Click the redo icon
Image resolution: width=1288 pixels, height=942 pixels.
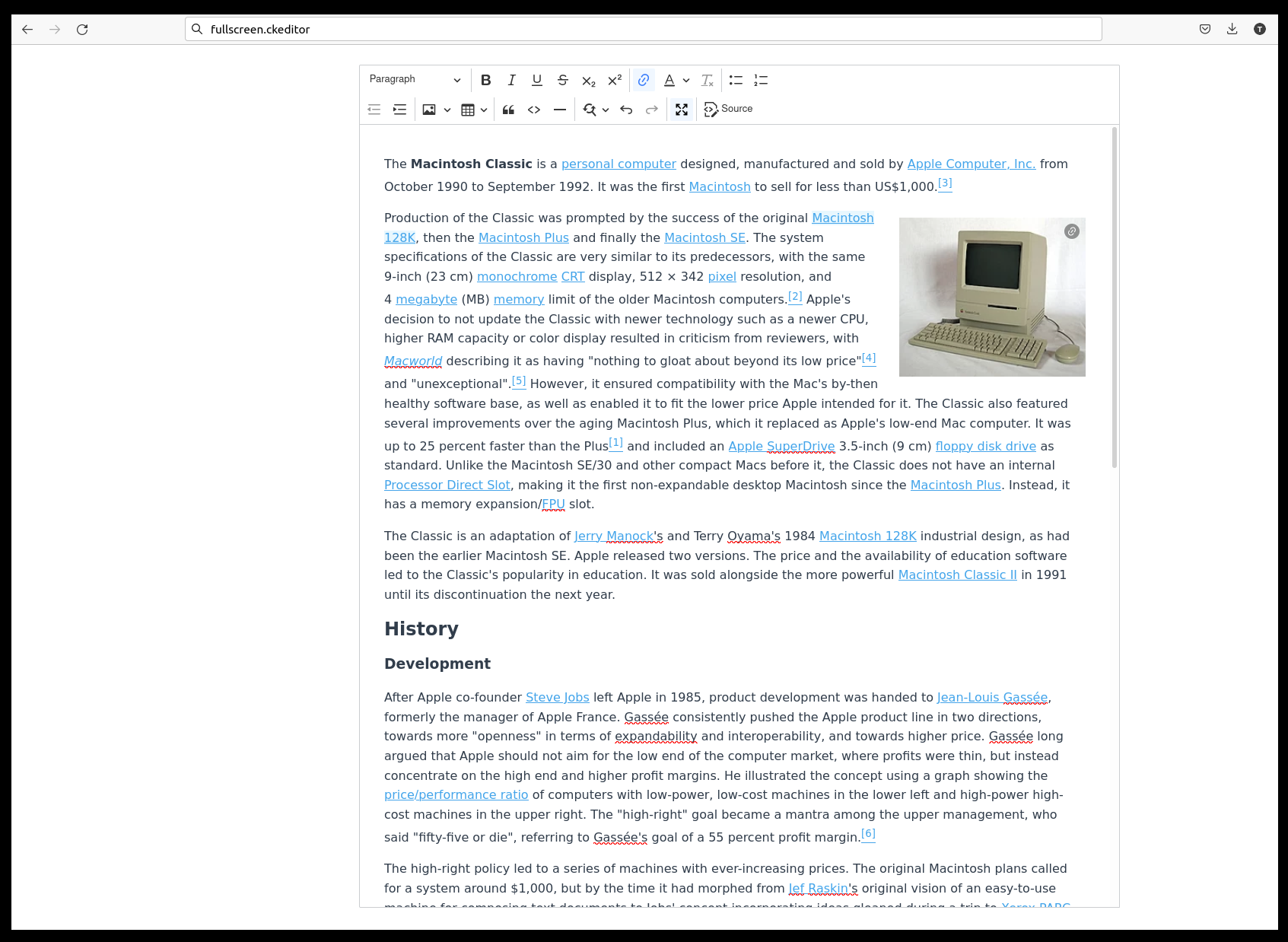click(652, 110)
